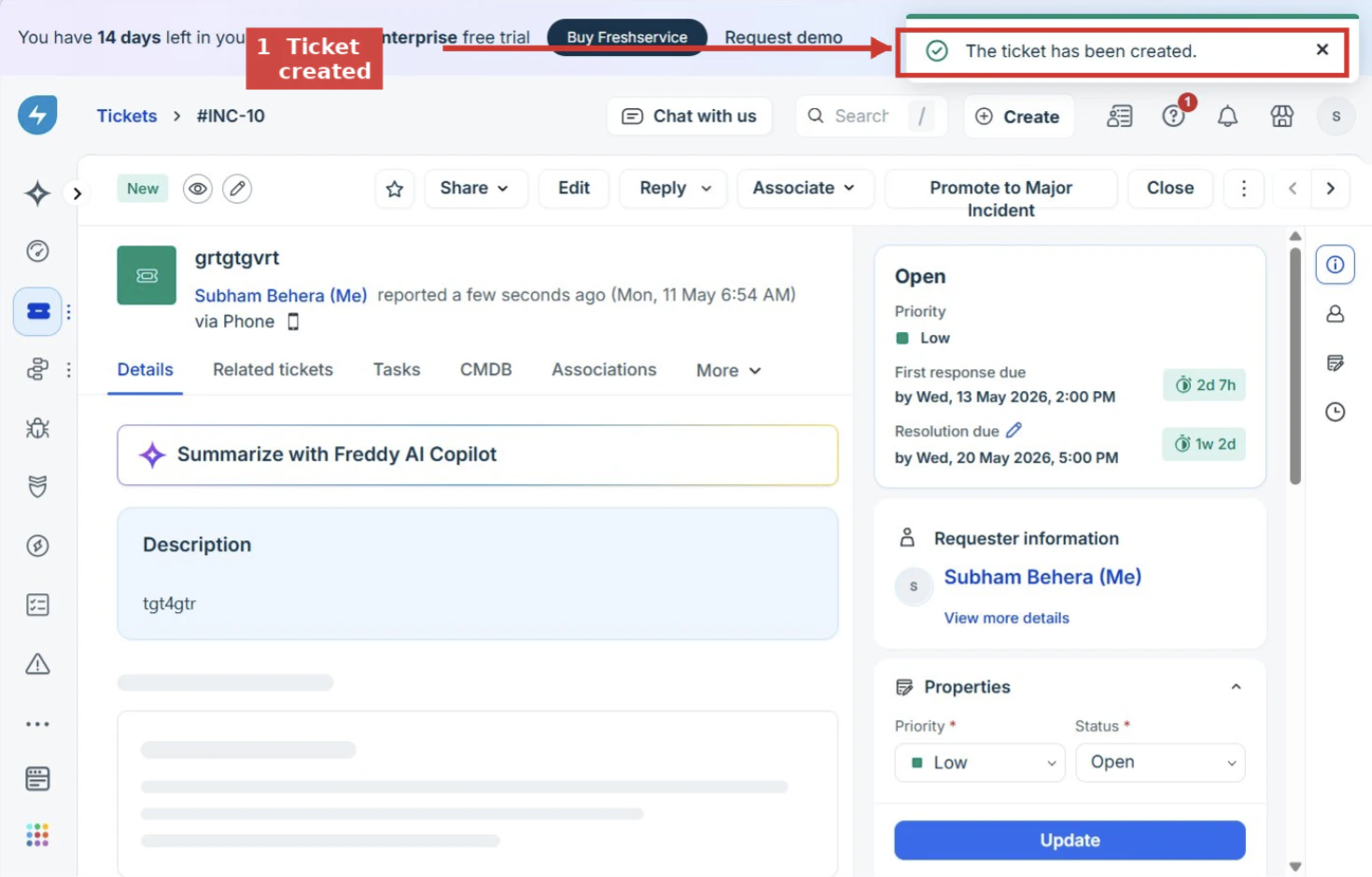This screenshot has width=1372, height=877.
Task: Open the task list icon in top bar
Action: point(1119,116)
